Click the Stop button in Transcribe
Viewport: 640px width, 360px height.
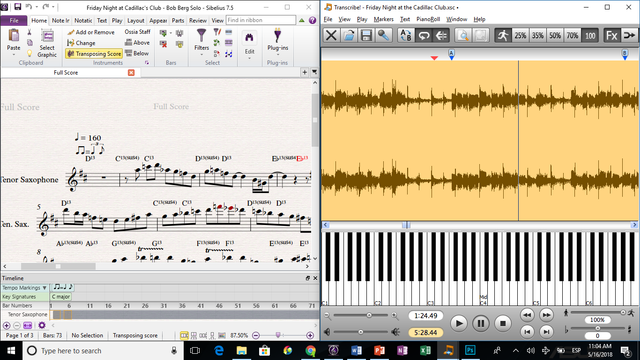point(503,324)
